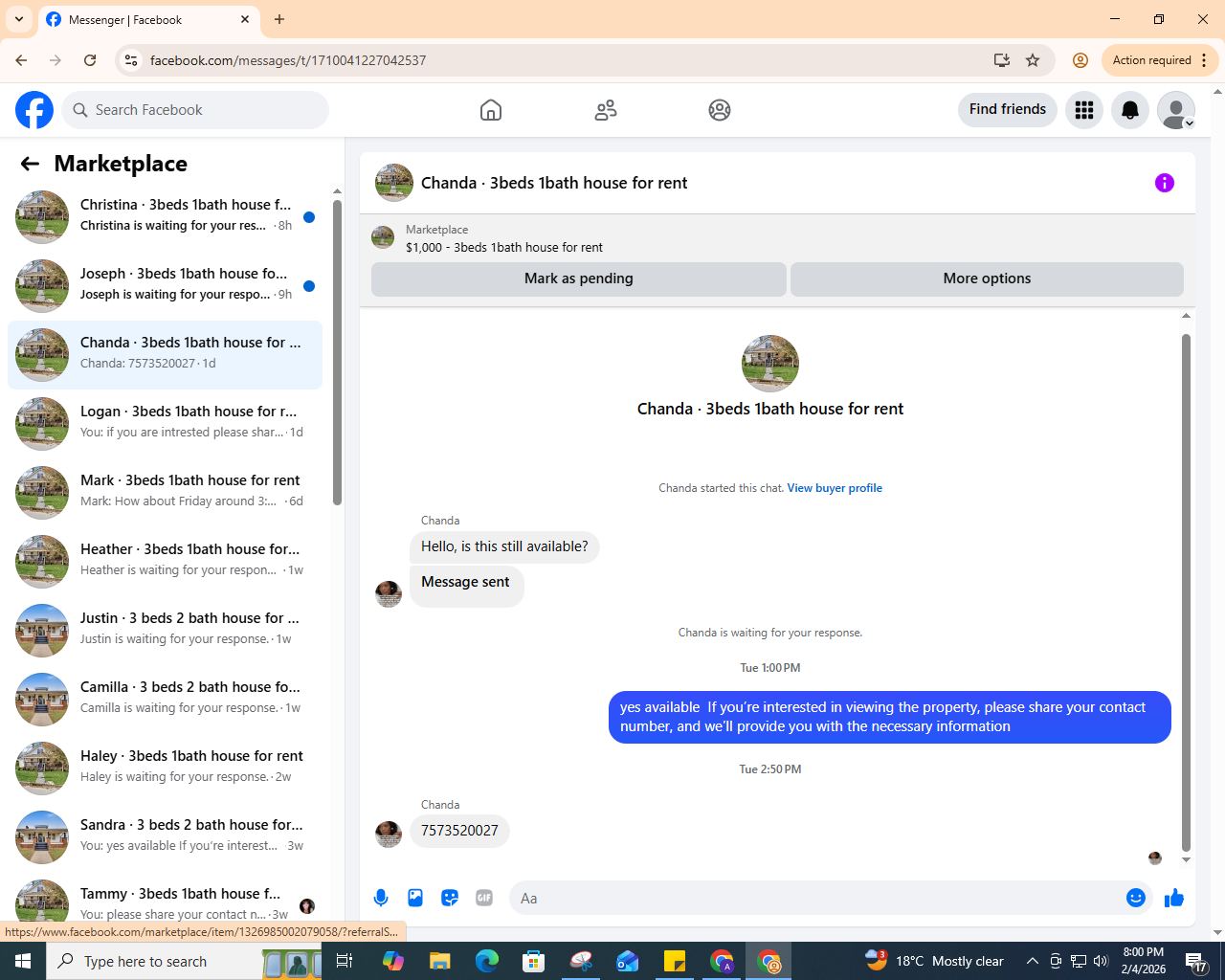Close the Messenger tab
The width and height of the screenshot is (1225, 980).
[245, 19]
